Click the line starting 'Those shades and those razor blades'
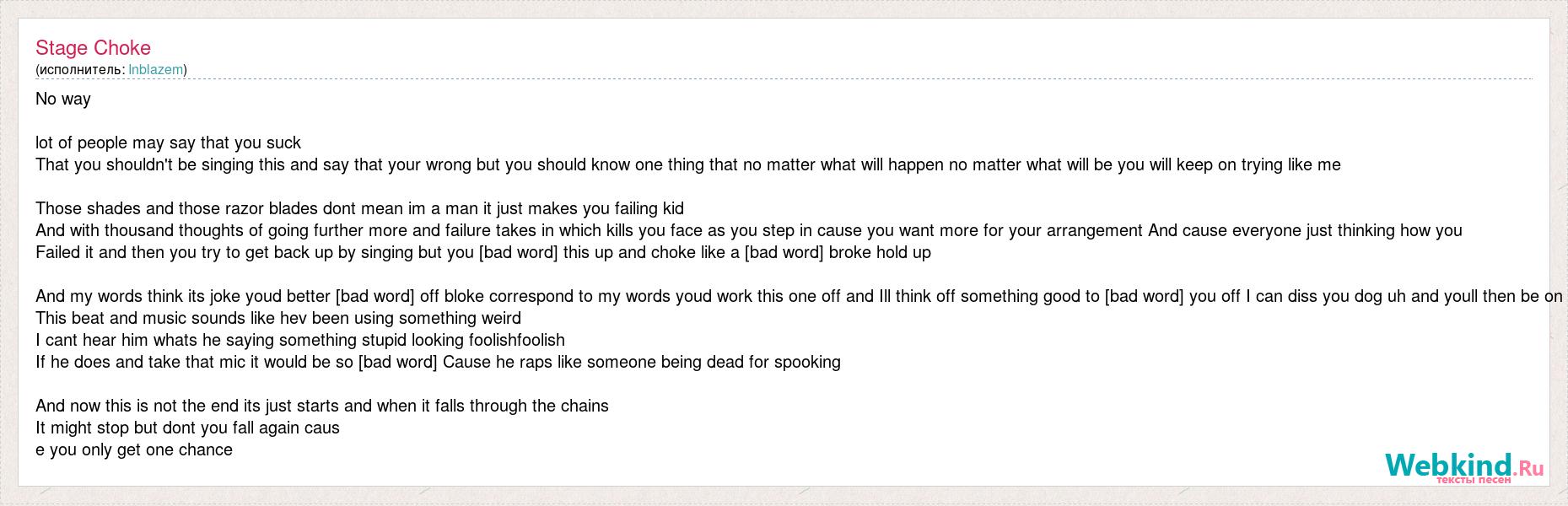The image size is (1568, 506). point(359,208)
